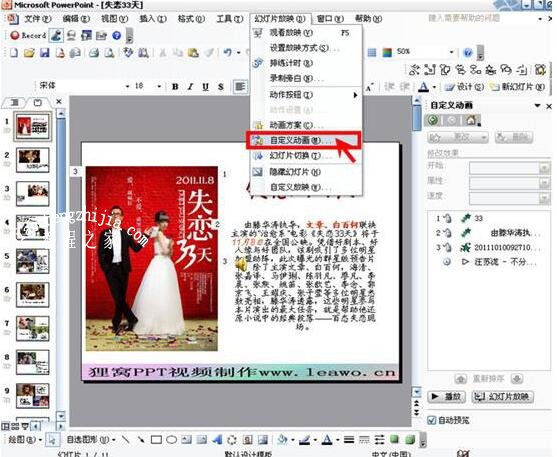557x457 pixels.
Task: Click the Open folder icon
Action: pyautogui.click(x=29, y=53)
